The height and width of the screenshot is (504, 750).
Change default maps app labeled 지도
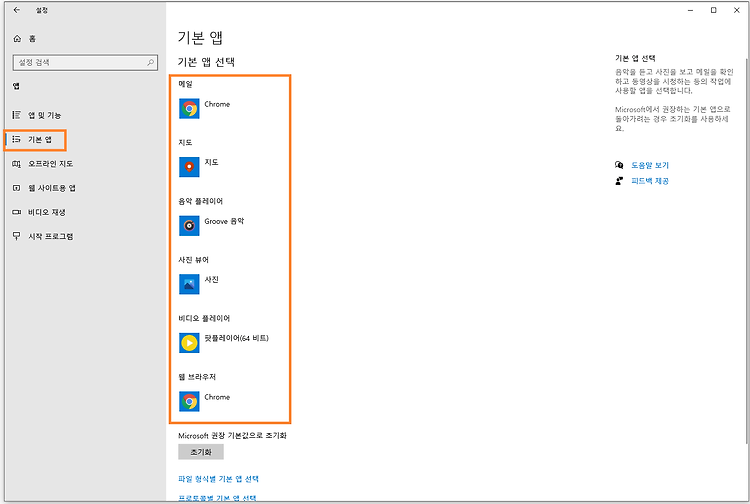click(211, 162)
